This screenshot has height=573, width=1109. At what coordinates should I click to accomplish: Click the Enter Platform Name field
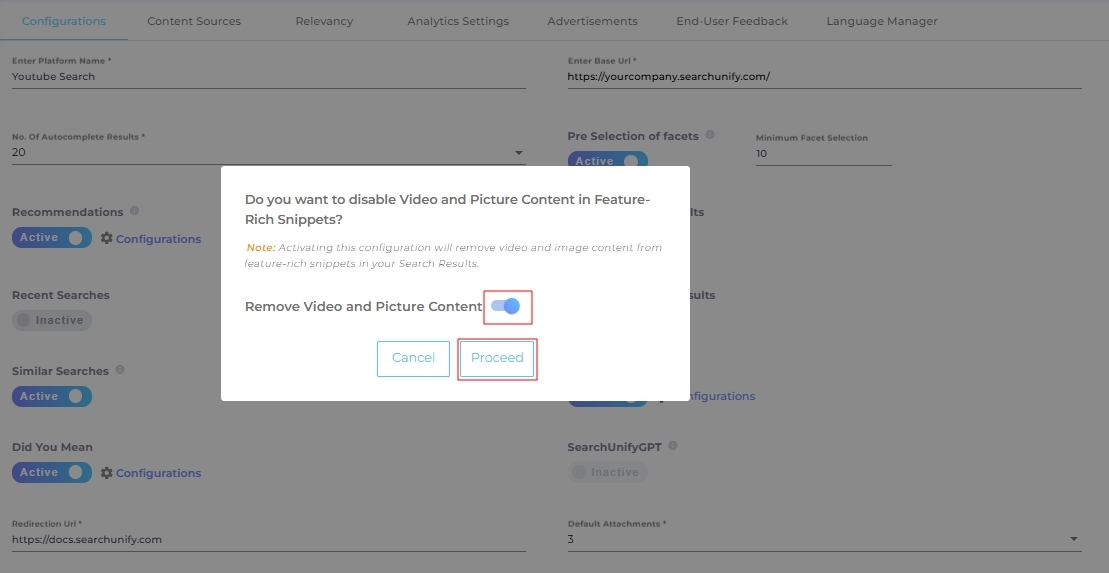tap(268, 77)
